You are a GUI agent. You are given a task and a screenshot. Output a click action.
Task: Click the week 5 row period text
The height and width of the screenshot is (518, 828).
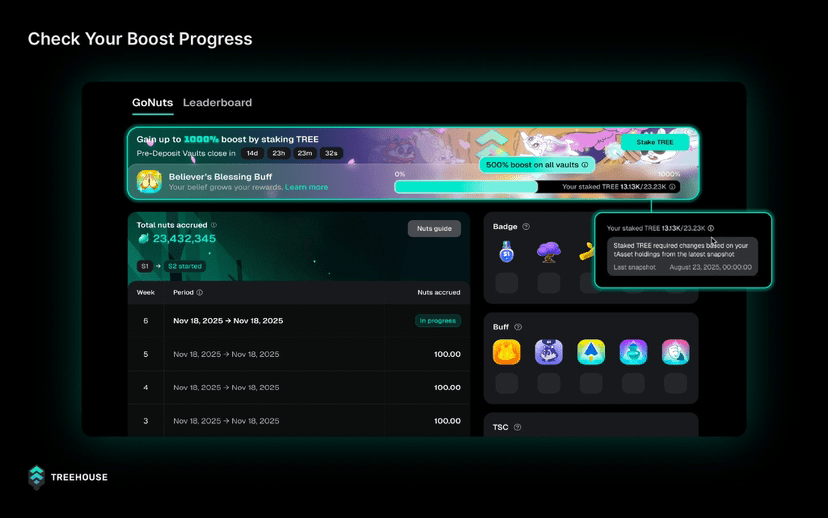[x=226, y=354]
